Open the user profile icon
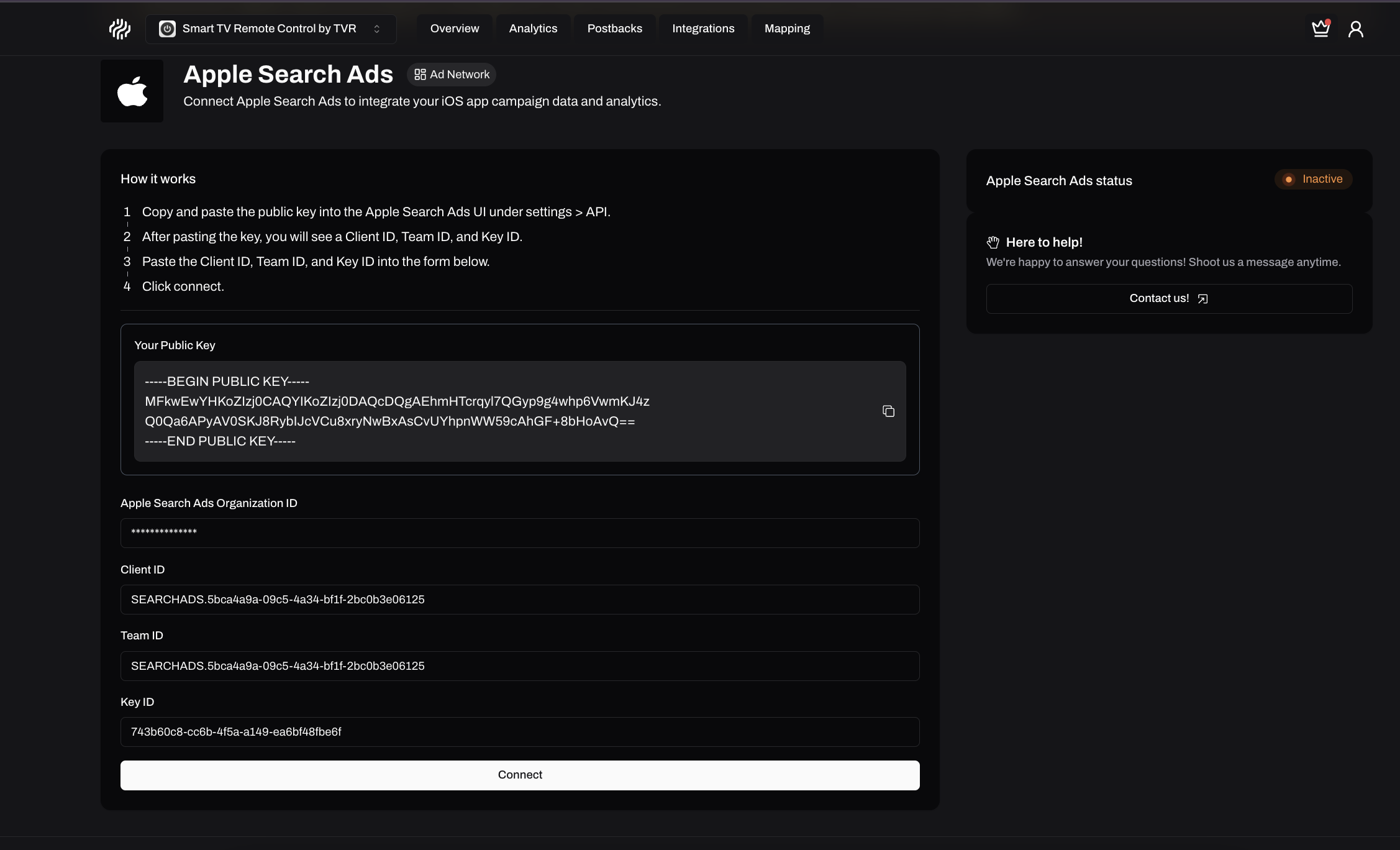Viewport: 1400px width, 850px height. coord(1356,29)
